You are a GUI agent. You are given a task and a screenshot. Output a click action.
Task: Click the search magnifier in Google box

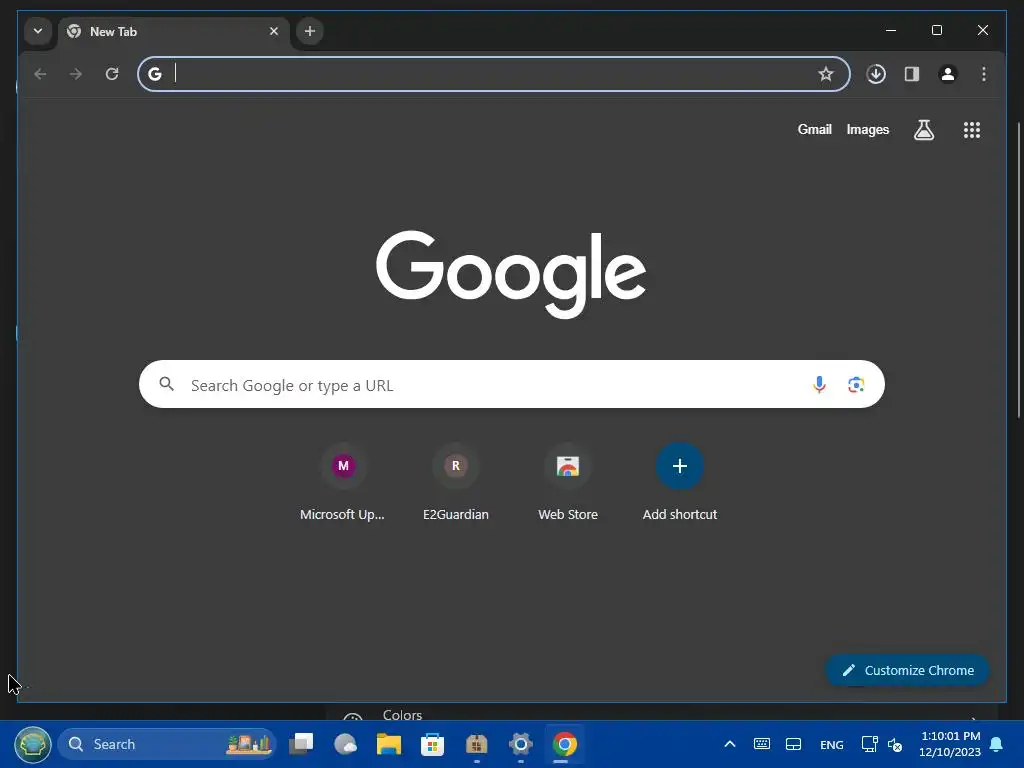click(167, 384)
